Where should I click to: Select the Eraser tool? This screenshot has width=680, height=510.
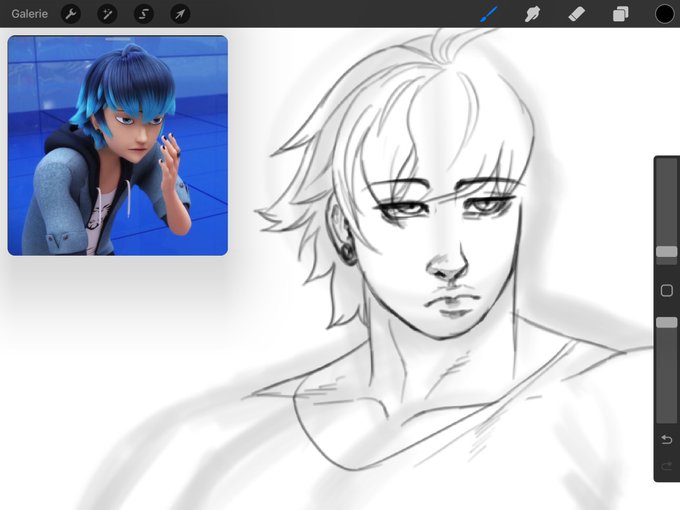(576, 14)
